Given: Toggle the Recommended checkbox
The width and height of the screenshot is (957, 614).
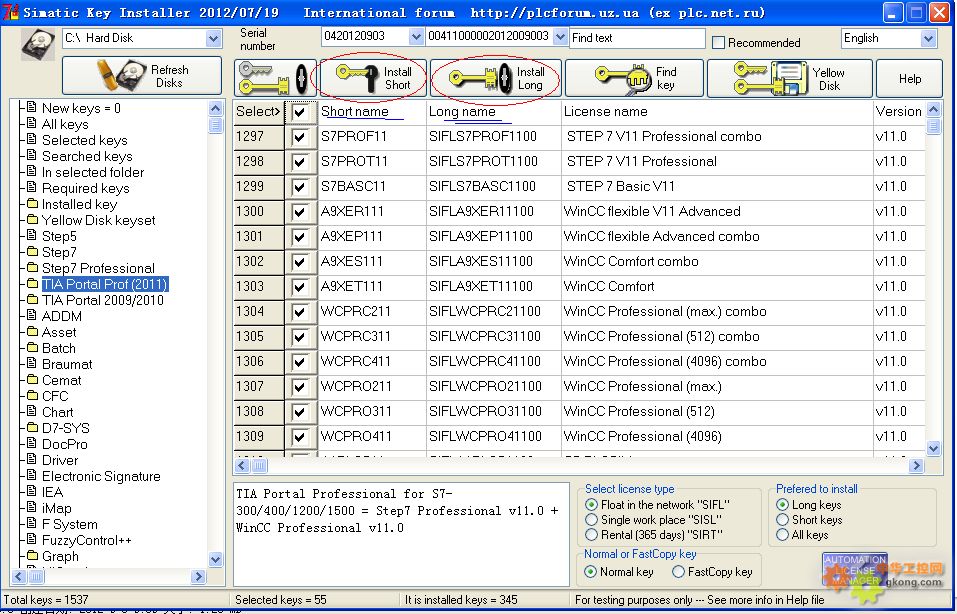Looking at the screenshot, I should click(719, 43).
